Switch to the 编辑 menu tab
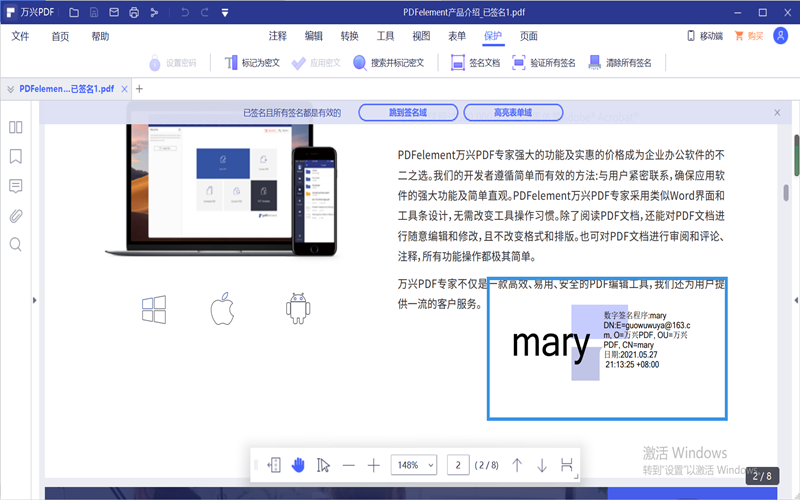 point(313,36)
